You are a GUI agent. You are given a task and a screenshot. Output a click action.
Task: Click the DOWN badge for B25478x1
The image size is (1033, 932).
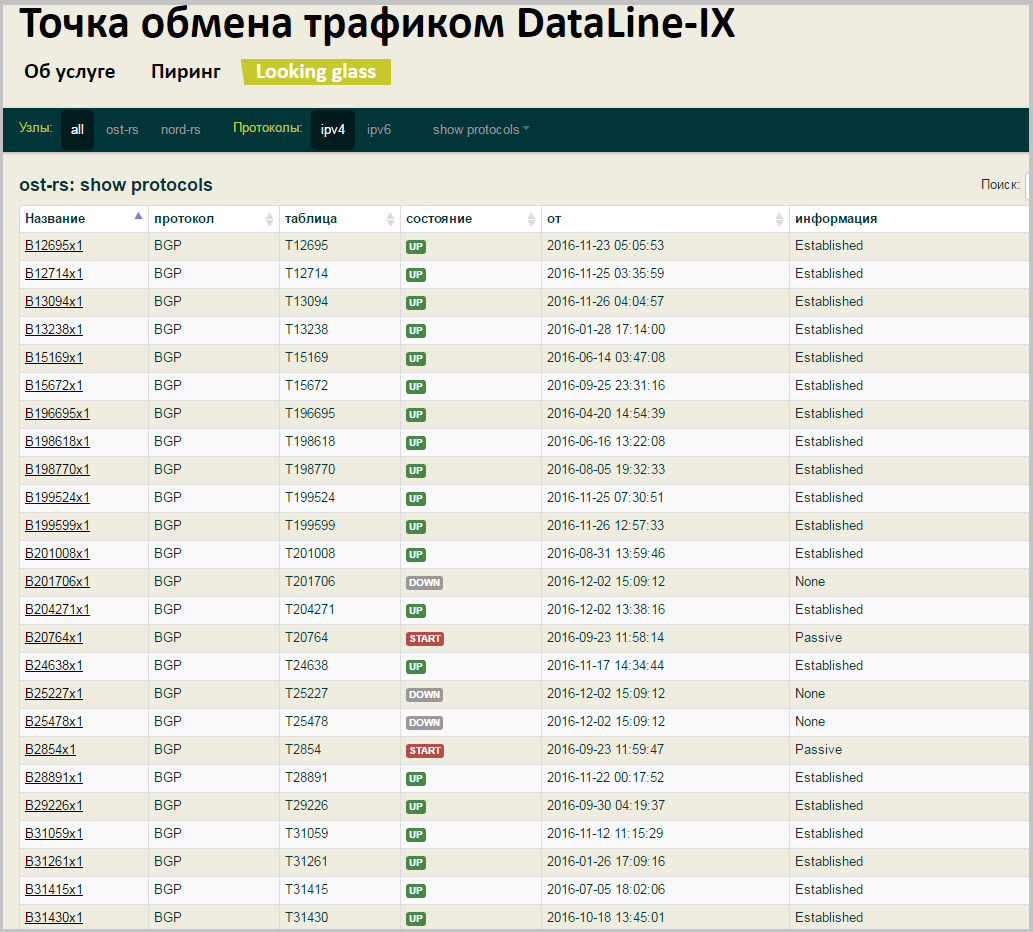click(x=424, y=723)
